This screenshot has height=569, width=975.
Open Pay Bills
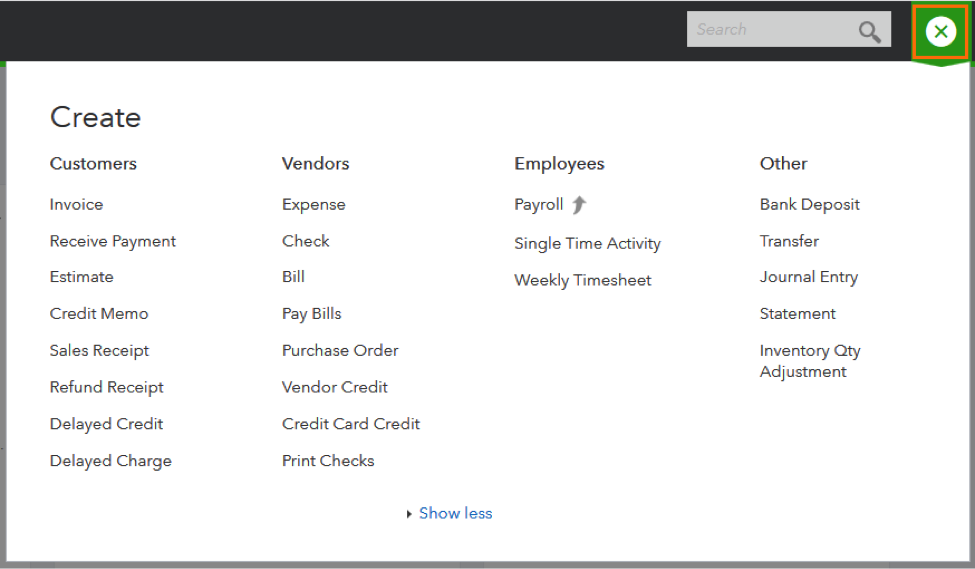[x=312, y=314]
